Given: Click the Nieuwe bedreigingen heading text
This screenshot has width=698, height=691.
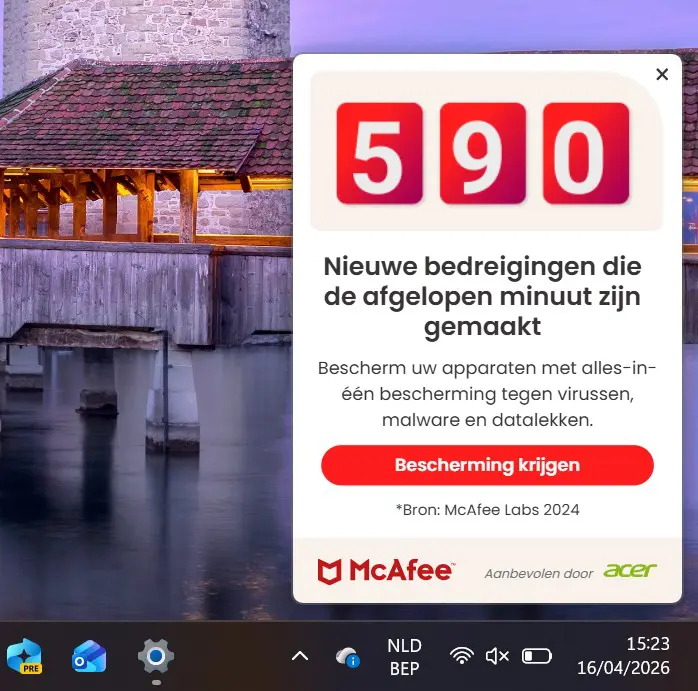Looking at the screenshot, I should 483,296.
